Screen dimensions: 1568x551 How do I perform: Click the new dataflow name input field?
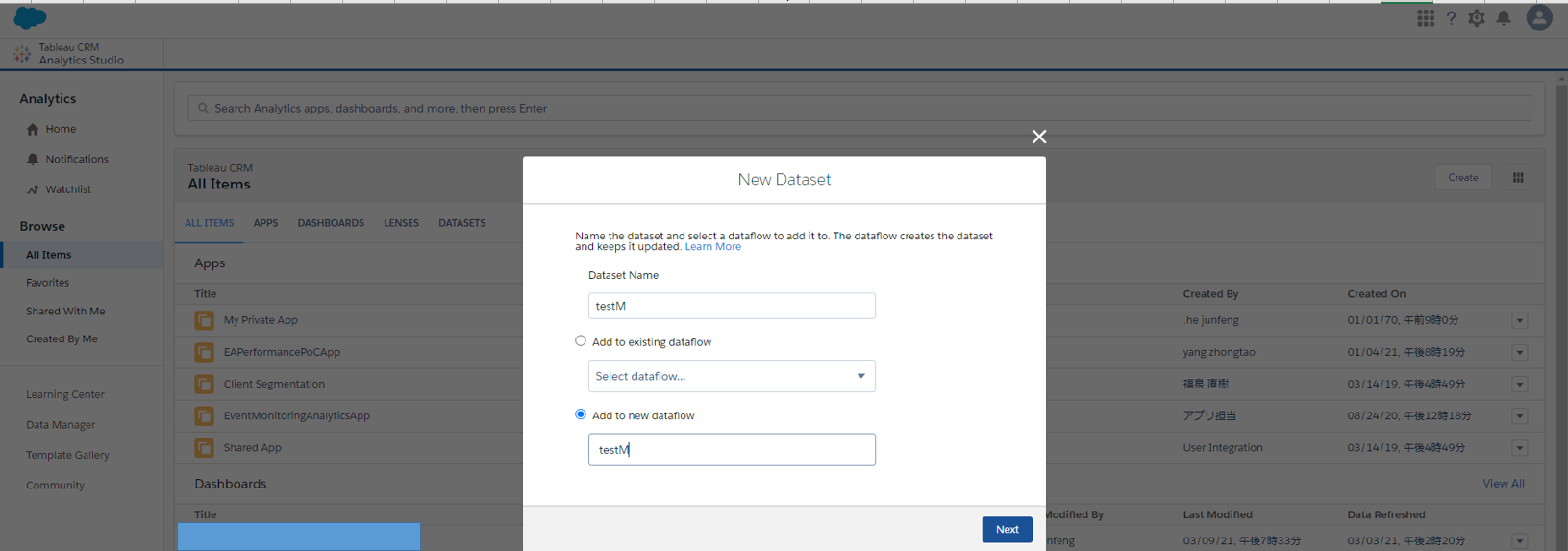732,450
